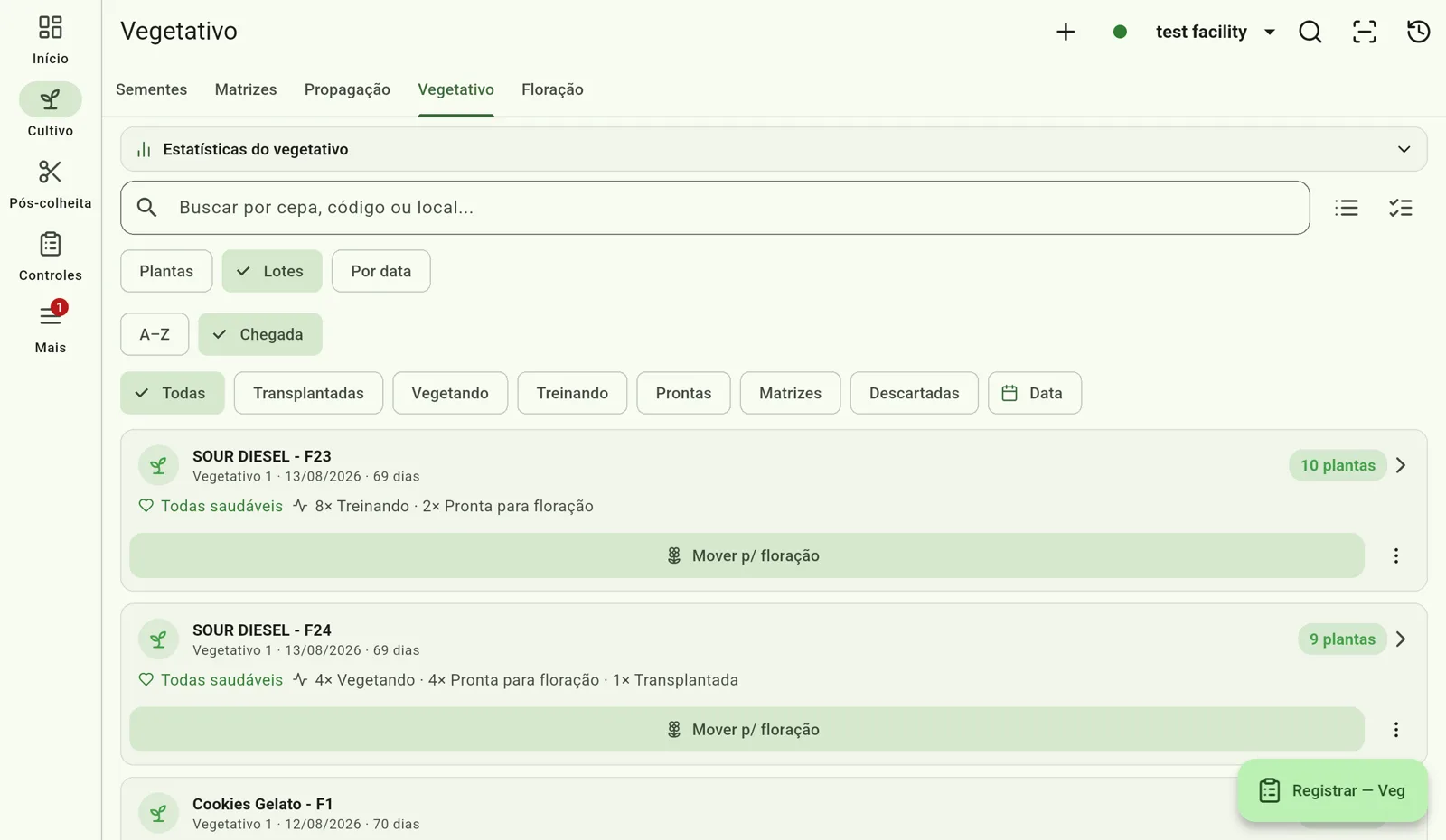Screen dimensions: 1446x840
Task: Filter by Transplantadas
Action: pyautogui.click(x=308, y=393)
